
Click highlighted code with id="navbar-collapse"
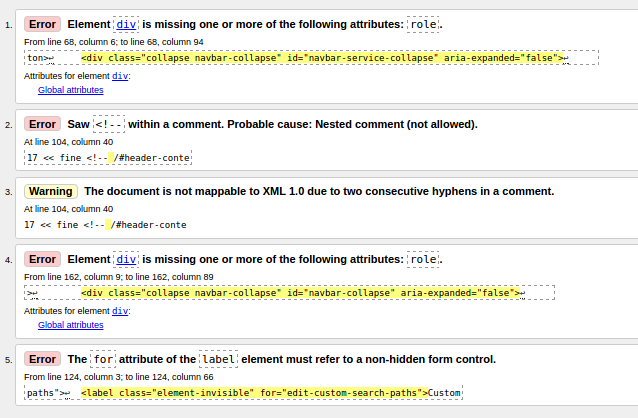[x=300, y=293]
